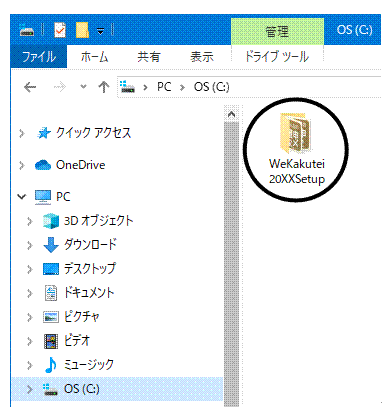Image resolution: width=387 pixels, height=417 pixels.
Task: Go back using the back arrow
Action: (x=30, y=87)
